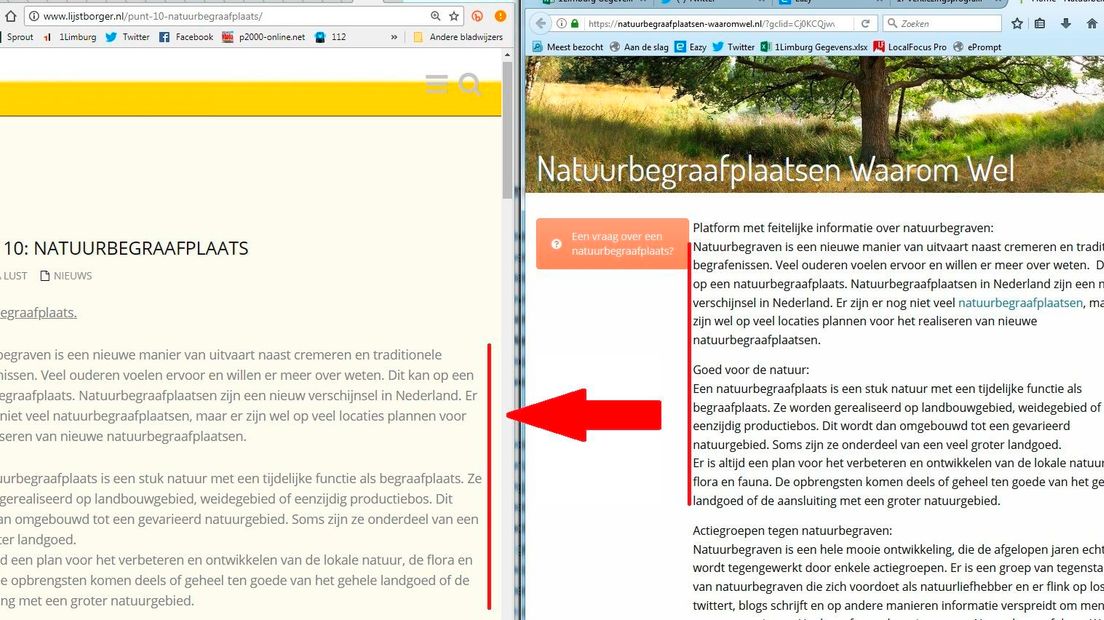Bookmark the lijstborger page with the star icon

point(454,15)
